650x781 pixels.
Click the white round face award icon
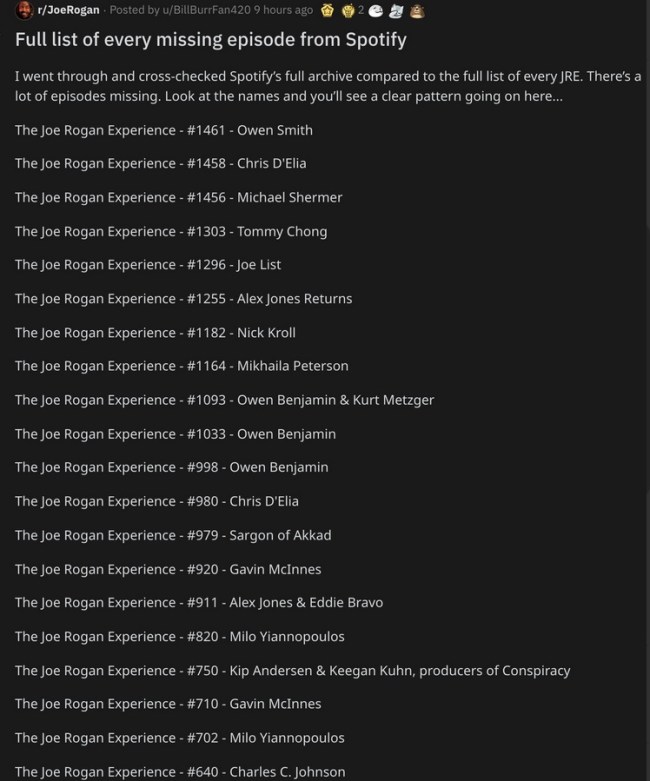(x=376, y=10)
